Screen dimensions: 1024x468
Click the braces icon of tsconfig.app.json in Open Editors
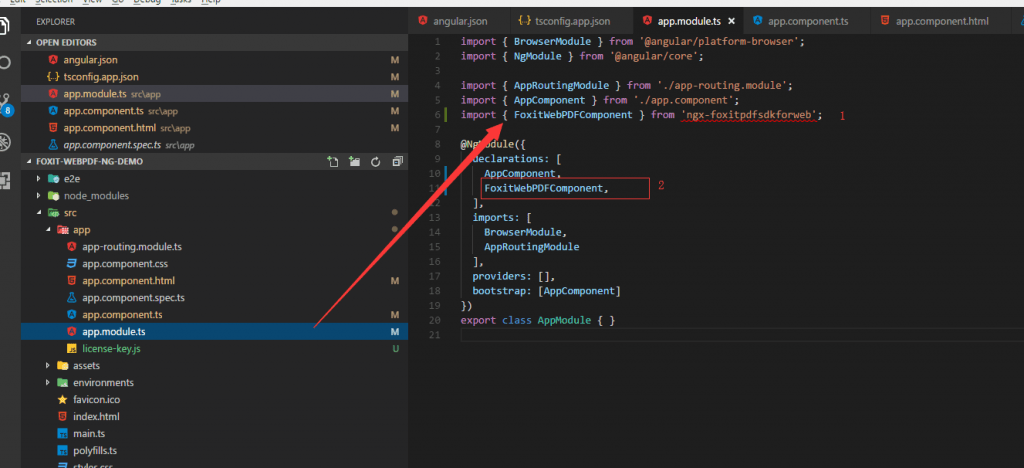coord(53,76)
